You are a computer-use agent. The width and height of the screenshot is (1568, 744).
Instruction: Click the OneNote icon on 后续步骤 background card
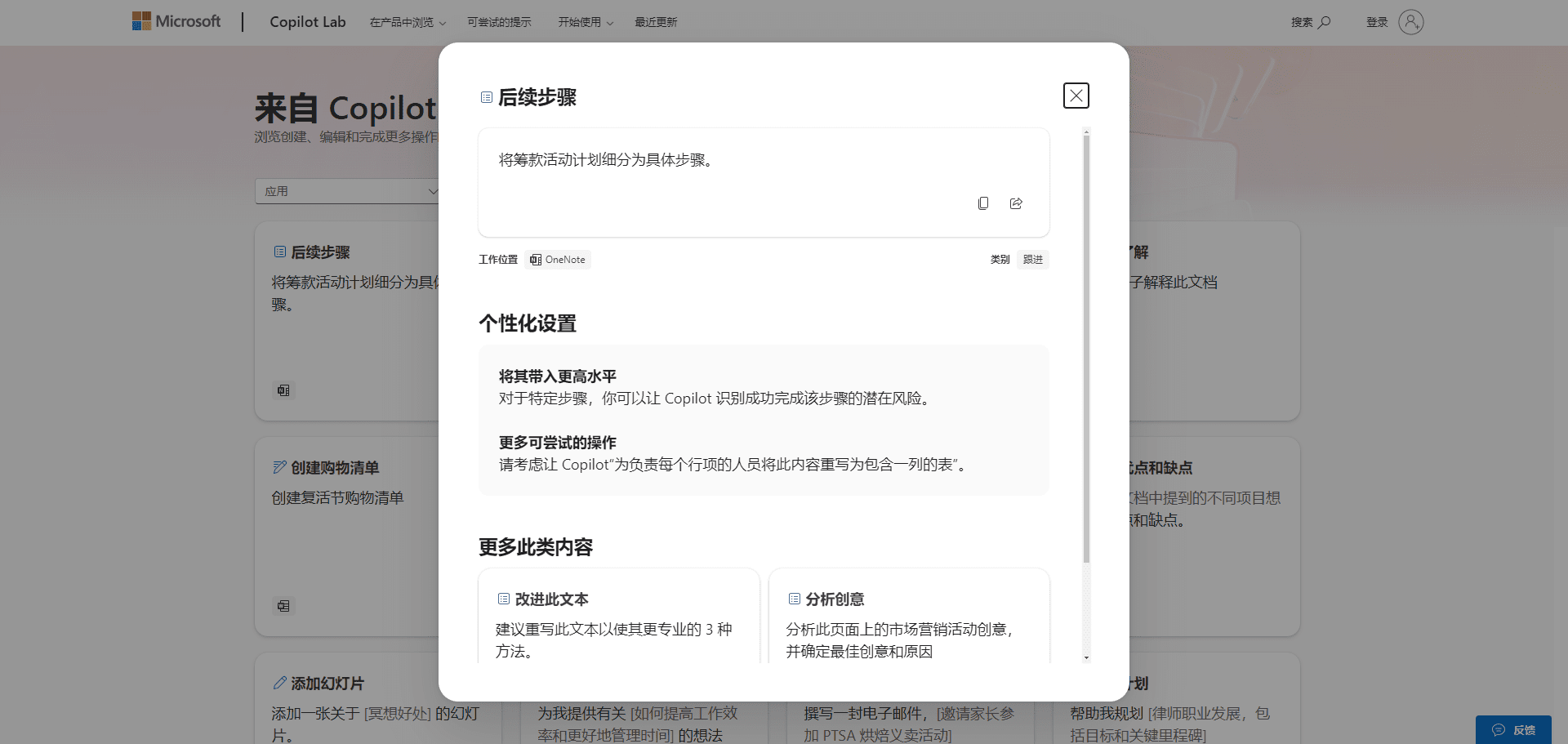pyautogui.click(x=283, y=390)
